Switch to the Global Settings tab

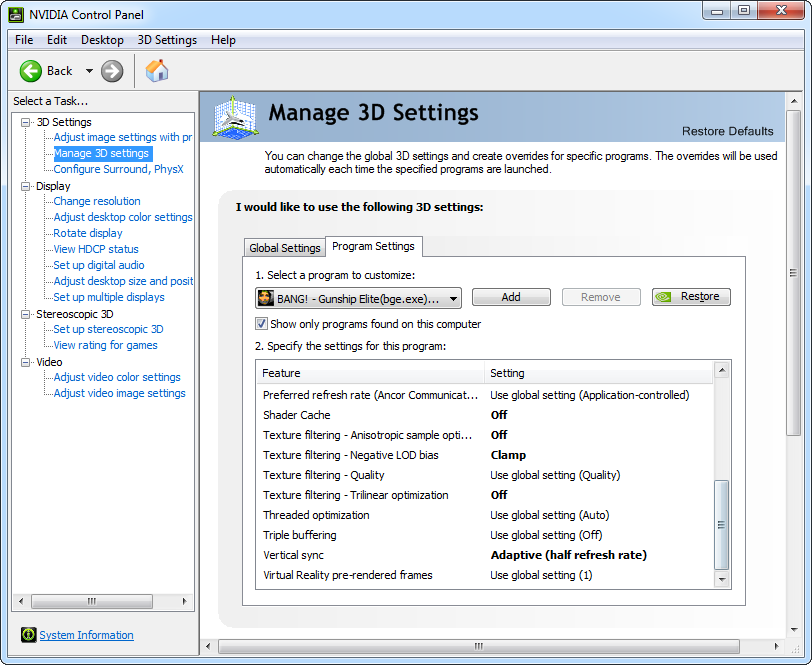(285, 248)
